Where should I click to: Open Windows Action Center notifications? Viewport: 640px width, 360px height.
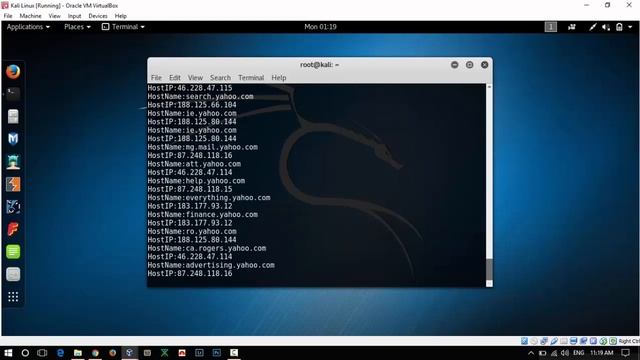[x=626, y=353]
